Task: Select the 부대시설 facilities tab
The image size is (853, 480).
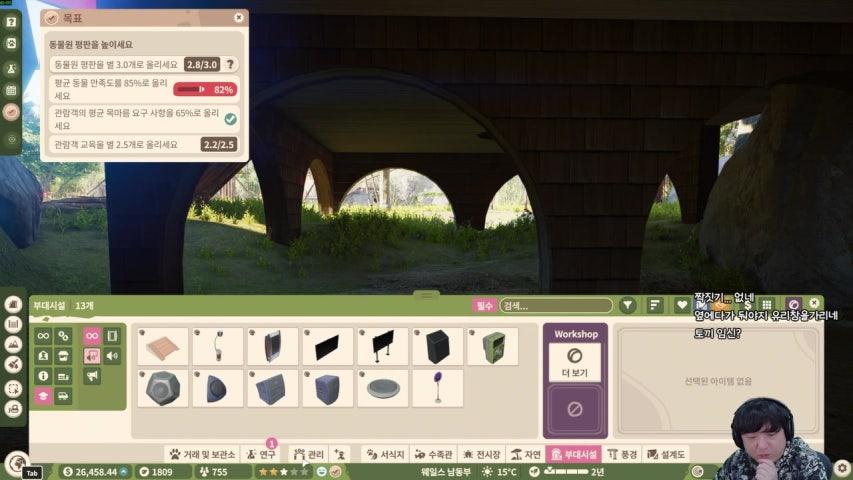Action: pyautogui.click(x=574, y=454)
